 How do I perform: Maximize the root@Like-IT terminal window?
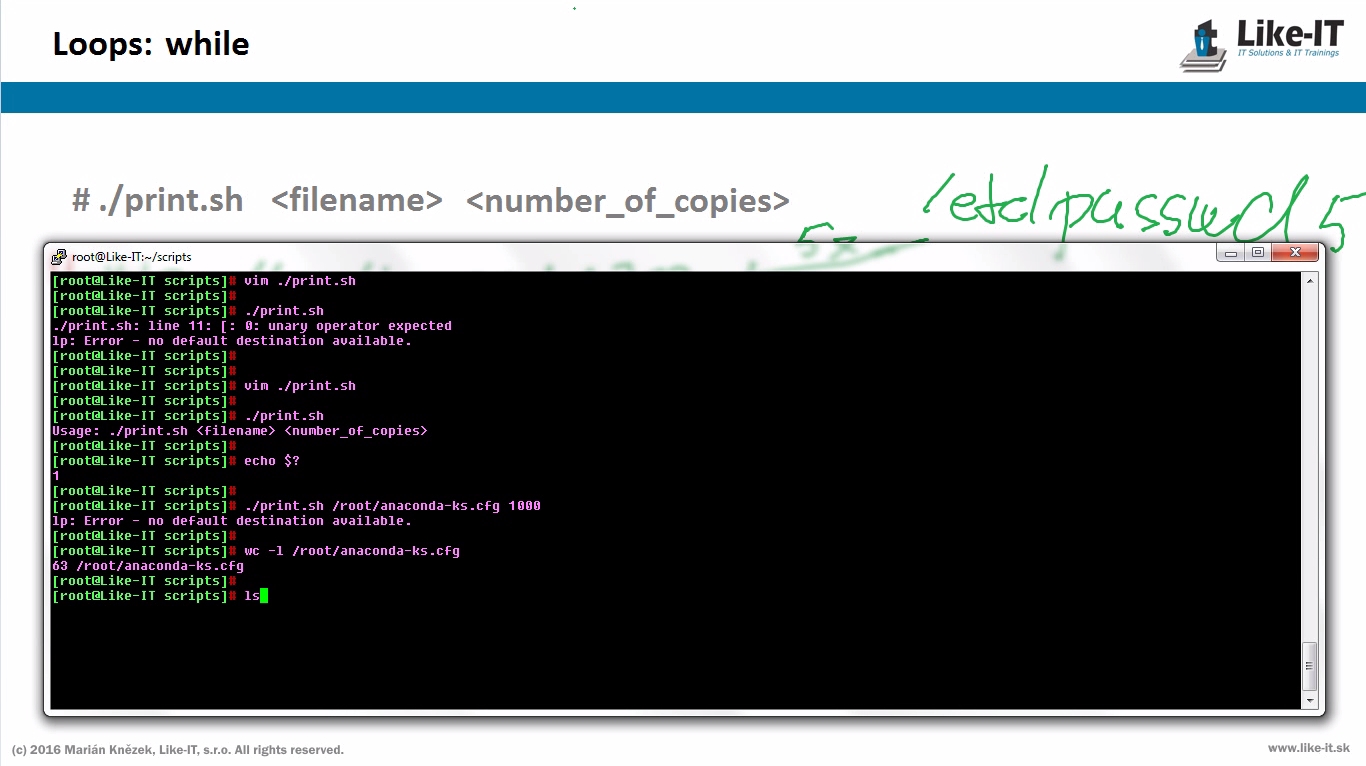[x=1258, y=253]
